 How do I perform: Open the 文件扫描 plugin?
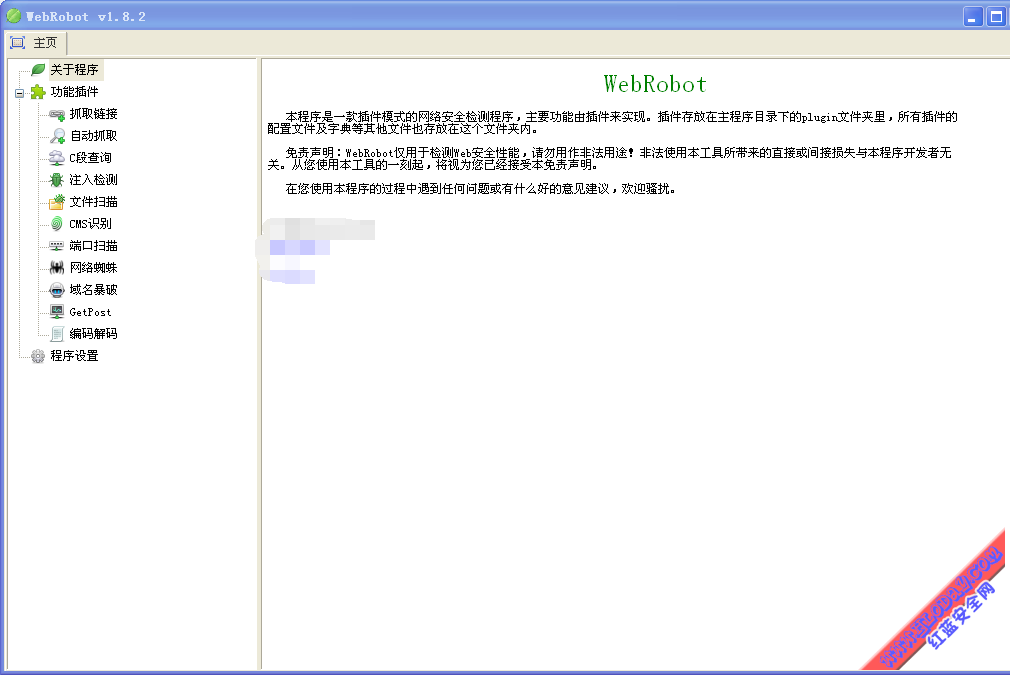point(93,202)
